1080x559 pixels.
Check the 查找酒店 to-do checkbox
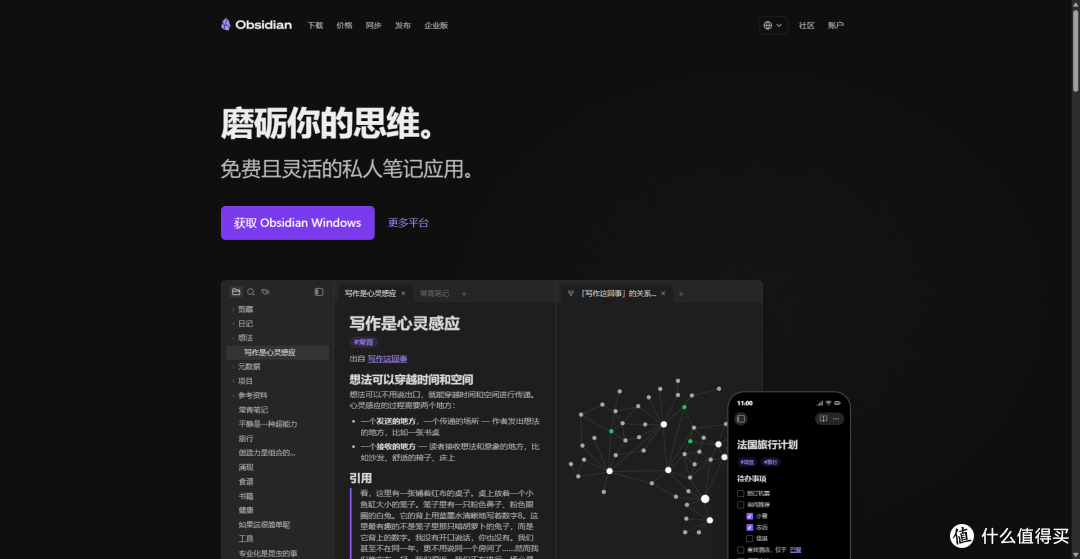[x=740, y=550]
